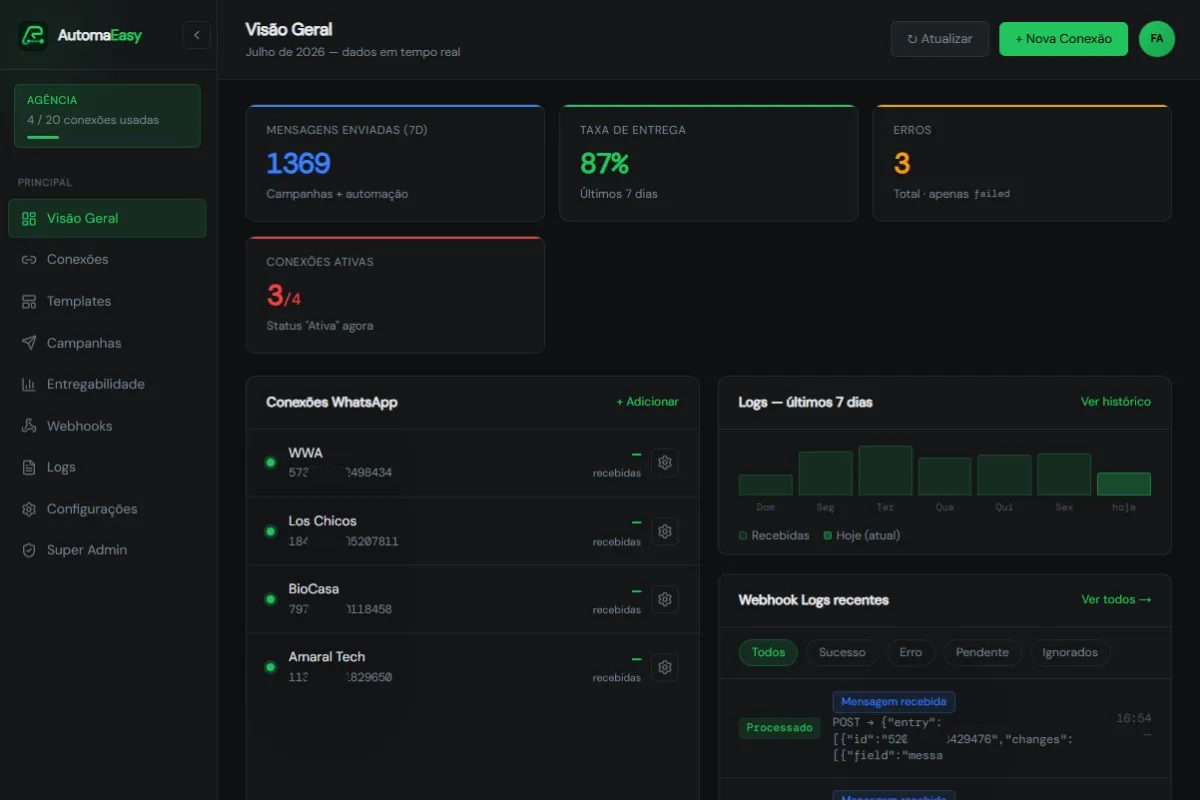Viewport: 1200px width, 800px height.
Task: Click the Campanhas paper plane icon
Action: coord(29,343)
